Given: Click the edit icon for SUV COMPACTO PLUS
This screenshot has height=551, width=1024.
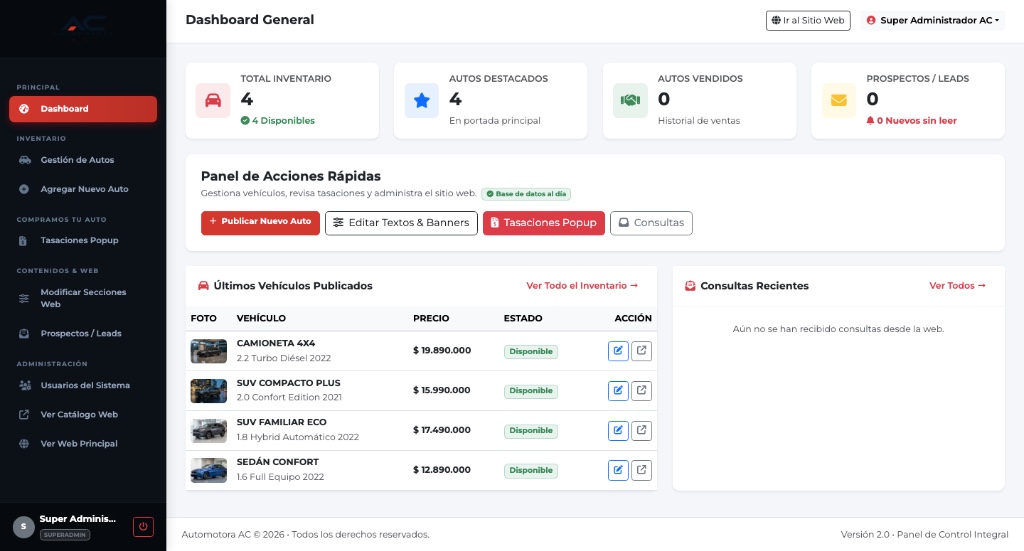Looking at the screenshot, I should (618, 390).
